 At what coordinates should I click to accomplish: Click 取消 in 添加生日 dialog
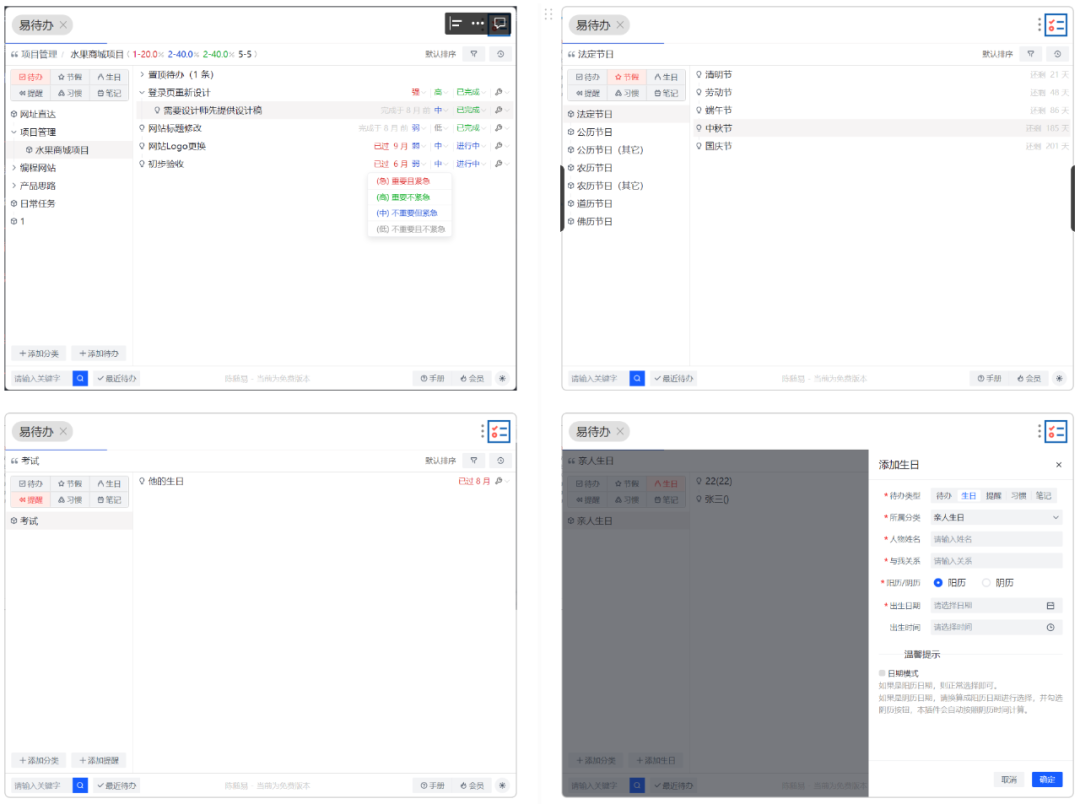[x=1009, y=779]
